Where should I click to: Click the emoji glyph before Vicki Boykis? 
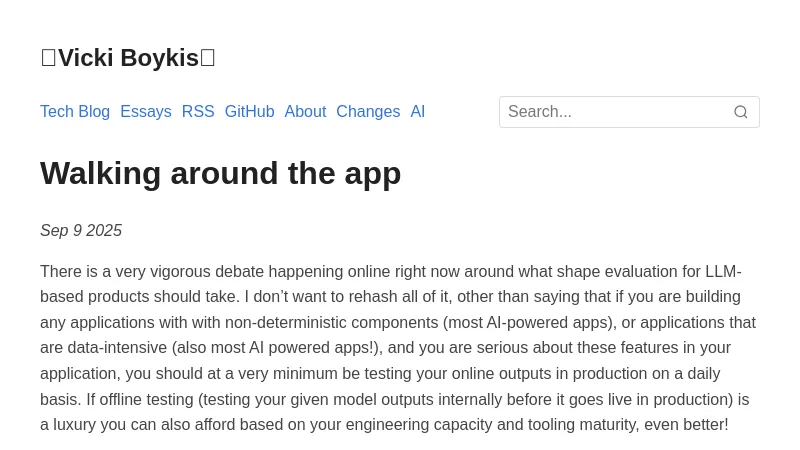48,58
